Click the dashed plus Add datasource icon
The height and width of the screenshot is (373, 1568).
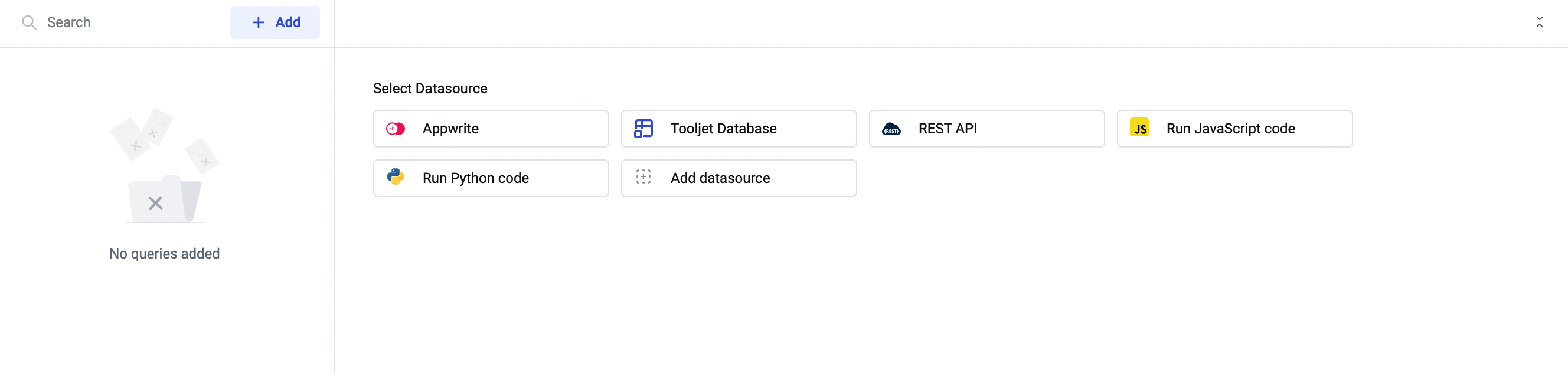point(643,177)
